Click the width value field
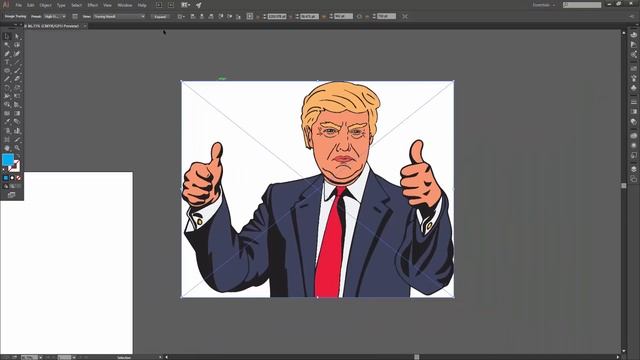The width and height of the screenshot is (640, 360). pos(343,16)
